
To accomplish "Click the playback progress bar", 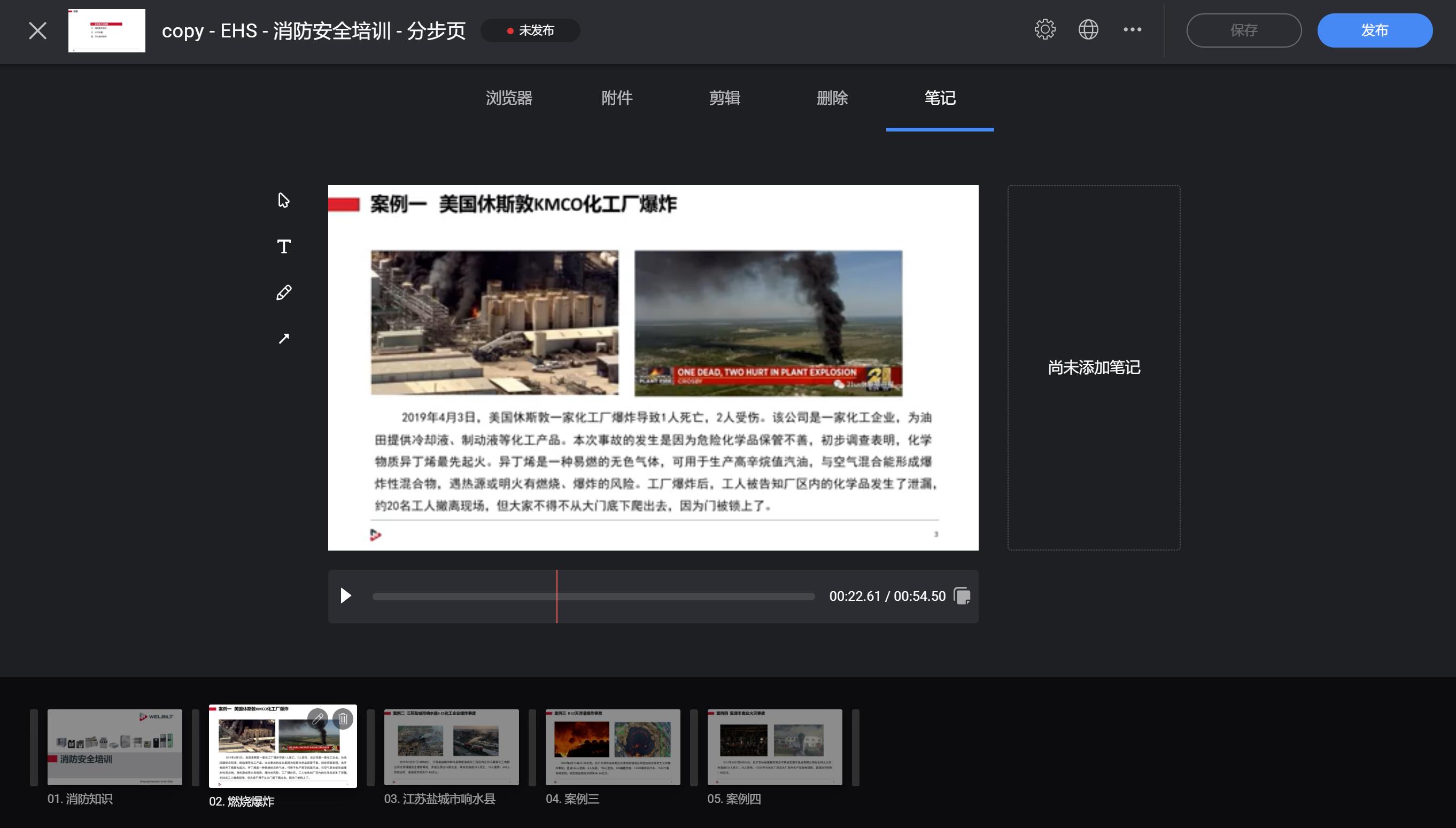I will 593,596.
